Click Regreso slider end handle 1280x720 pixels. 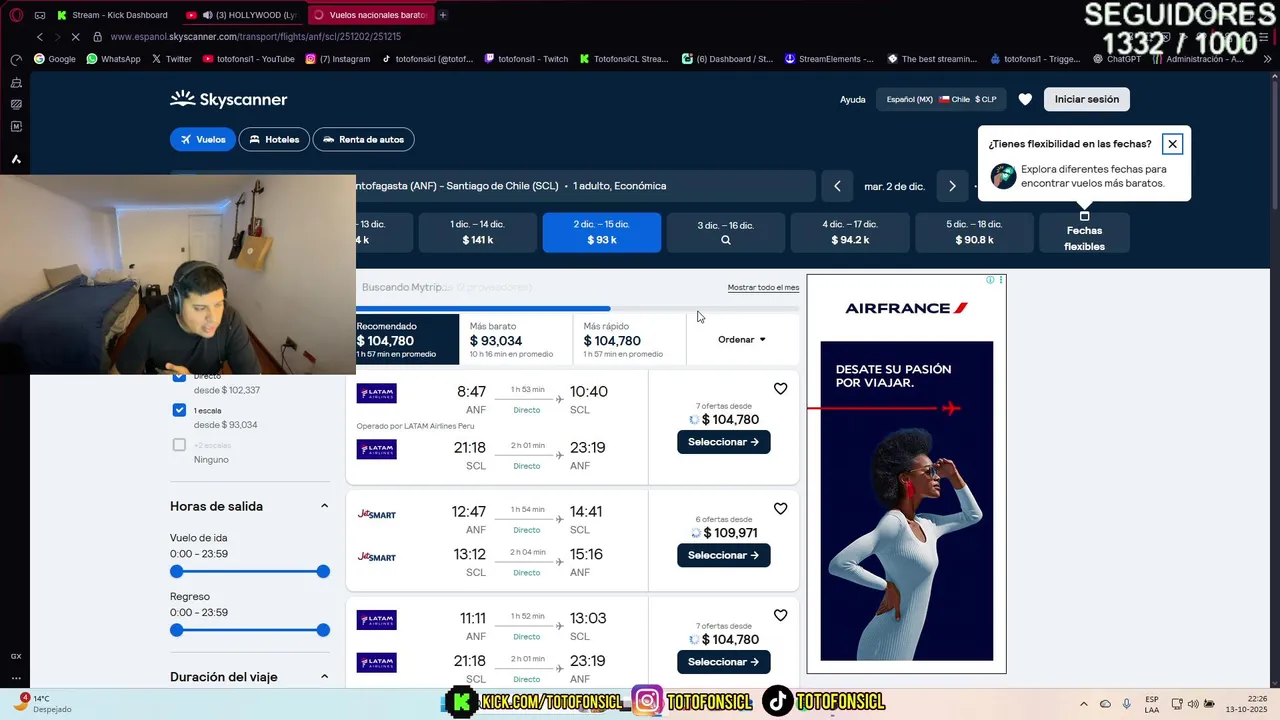(x=323, y=630)
